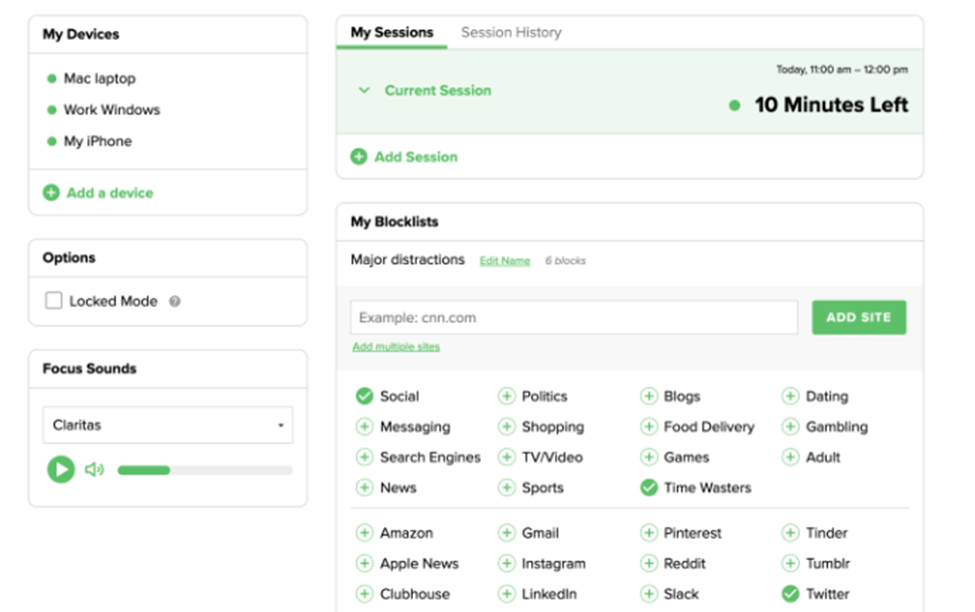Enable the Locked Mode checkbox
The image size is (975, 612).
(x=54, y=301)
